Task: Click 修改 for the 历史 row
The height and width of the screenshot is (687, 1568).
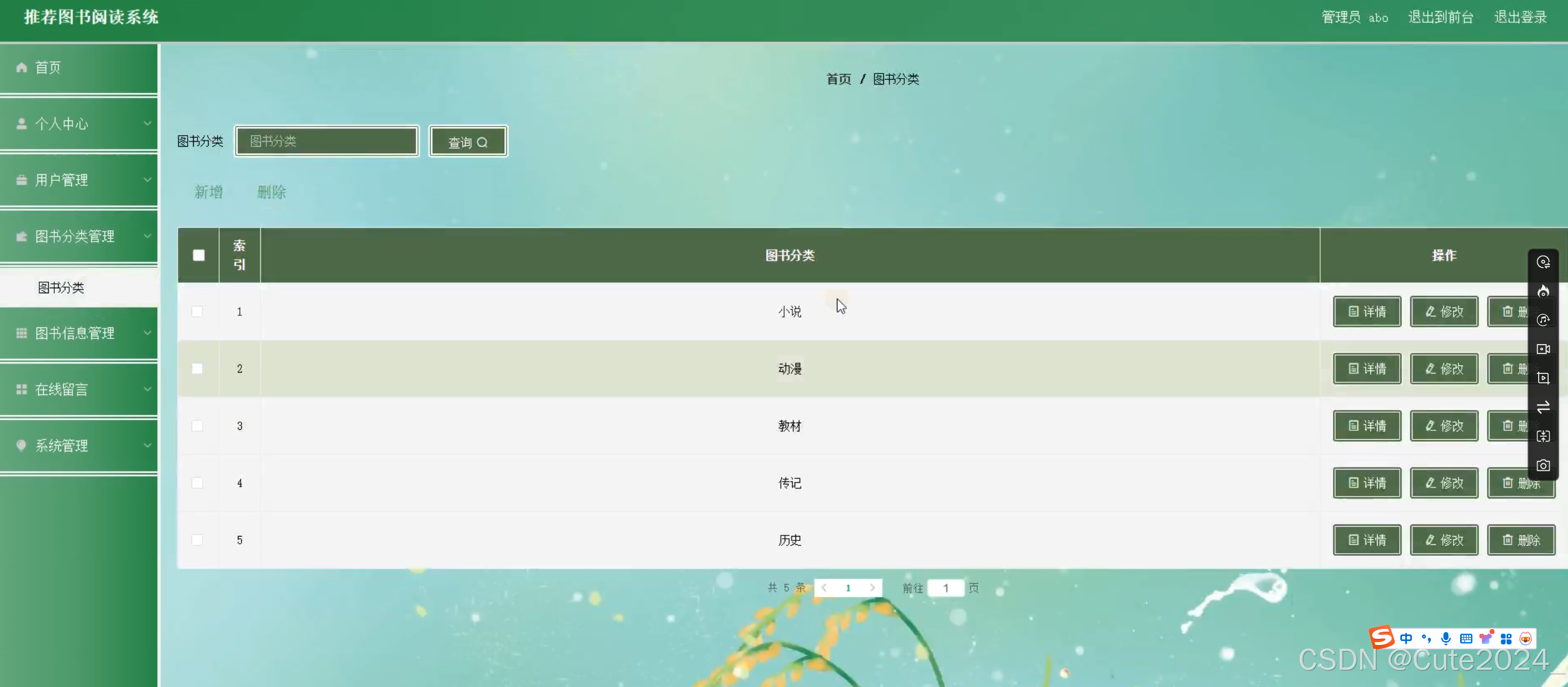Action: [x=1445, y=540]
